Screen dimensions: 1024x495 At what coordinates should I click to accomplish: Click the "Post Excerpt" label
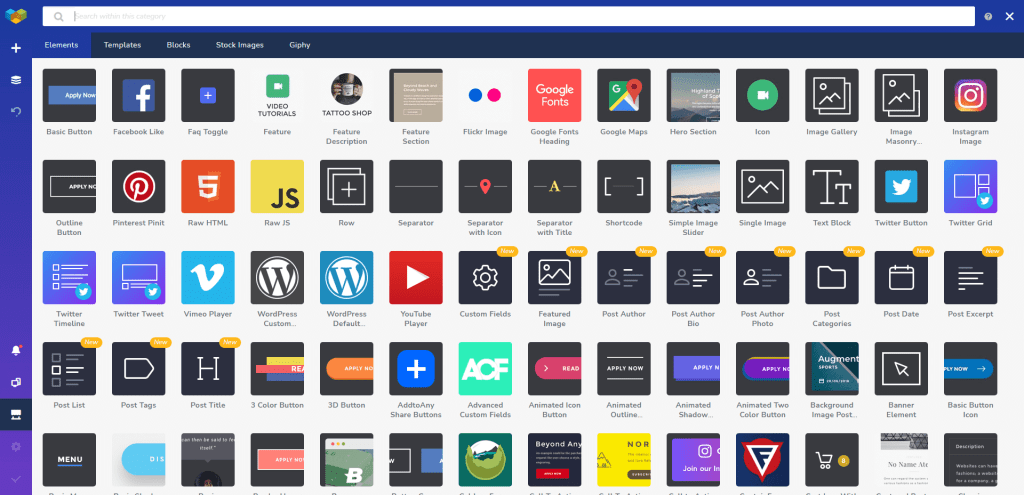click(970, 314)
